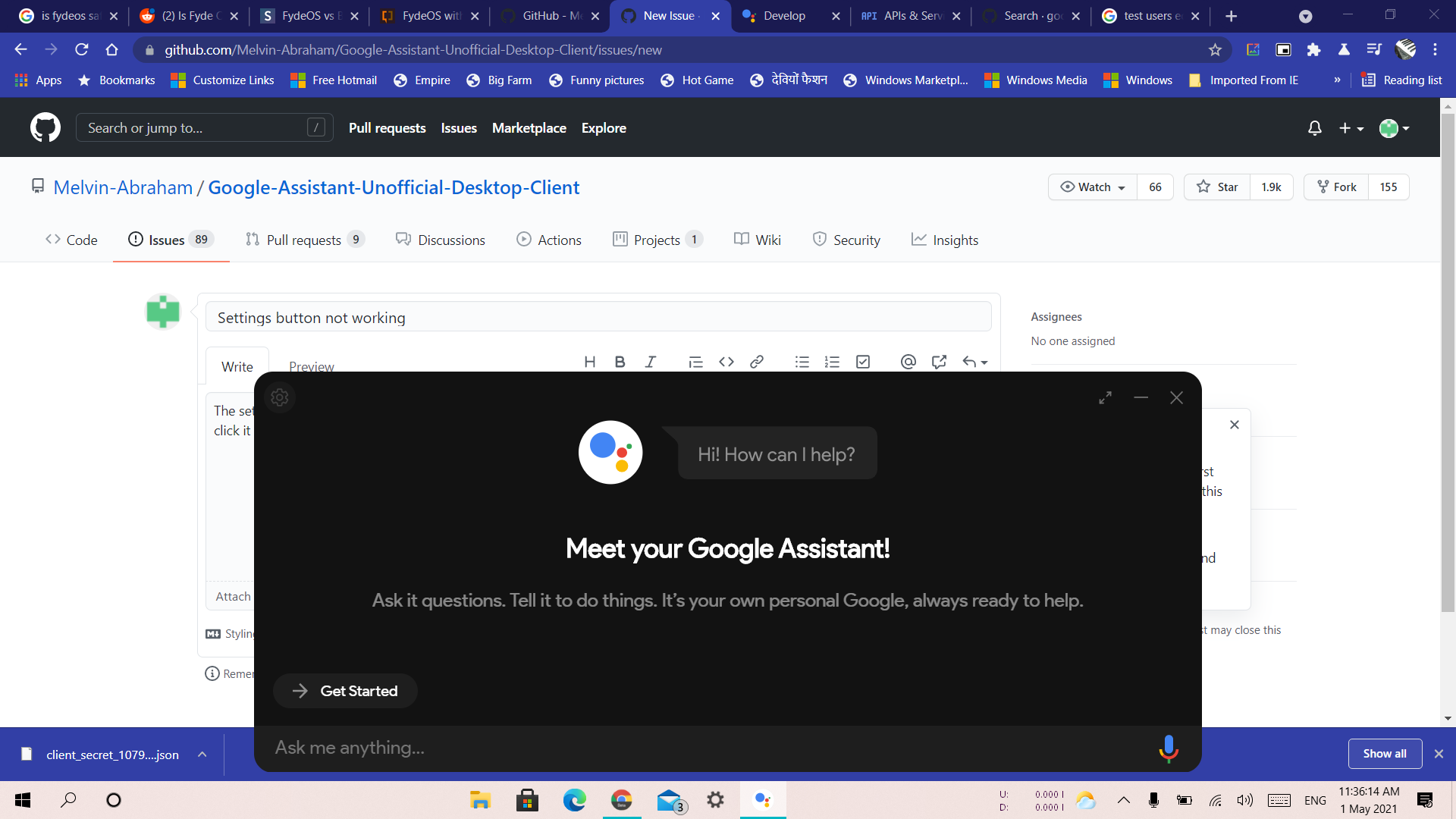Insert a hyperlink using the link icon
Screen dimensions: 1456x819
point(756,362)
